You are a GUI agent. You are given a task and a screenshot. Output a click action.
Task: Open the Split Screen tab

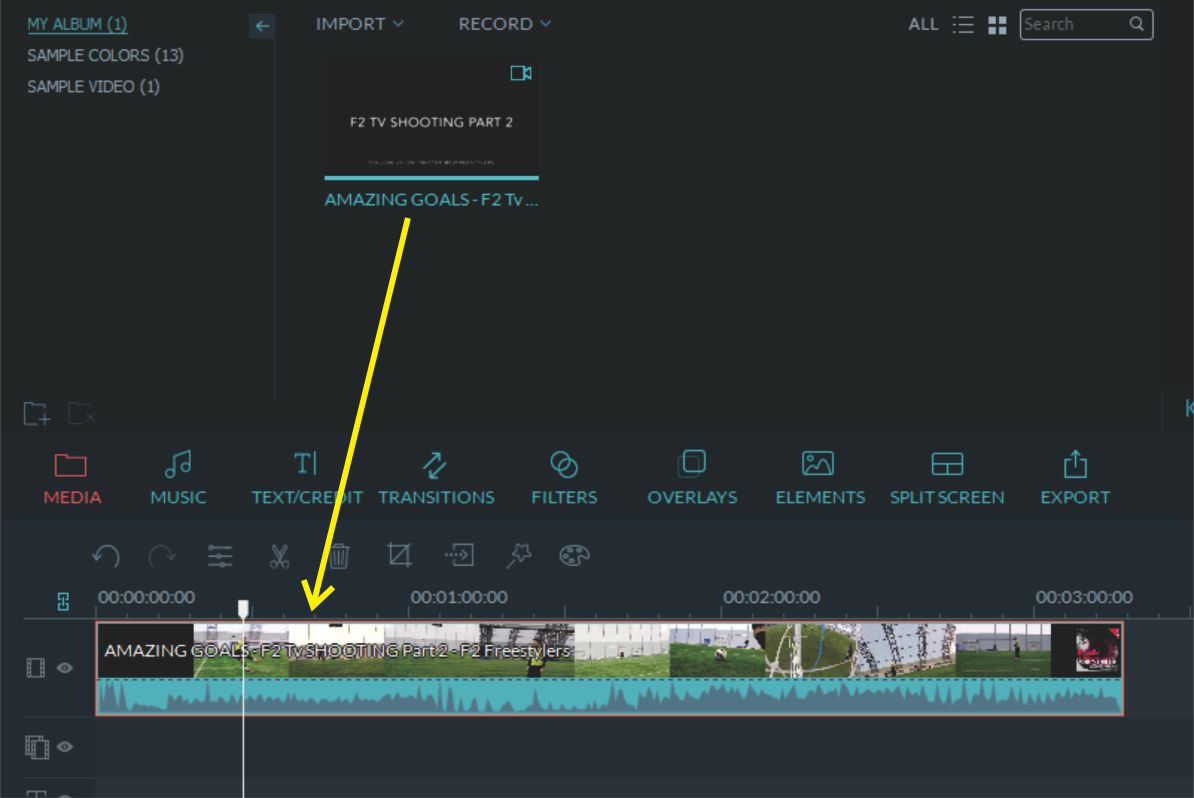click(947, 479)
